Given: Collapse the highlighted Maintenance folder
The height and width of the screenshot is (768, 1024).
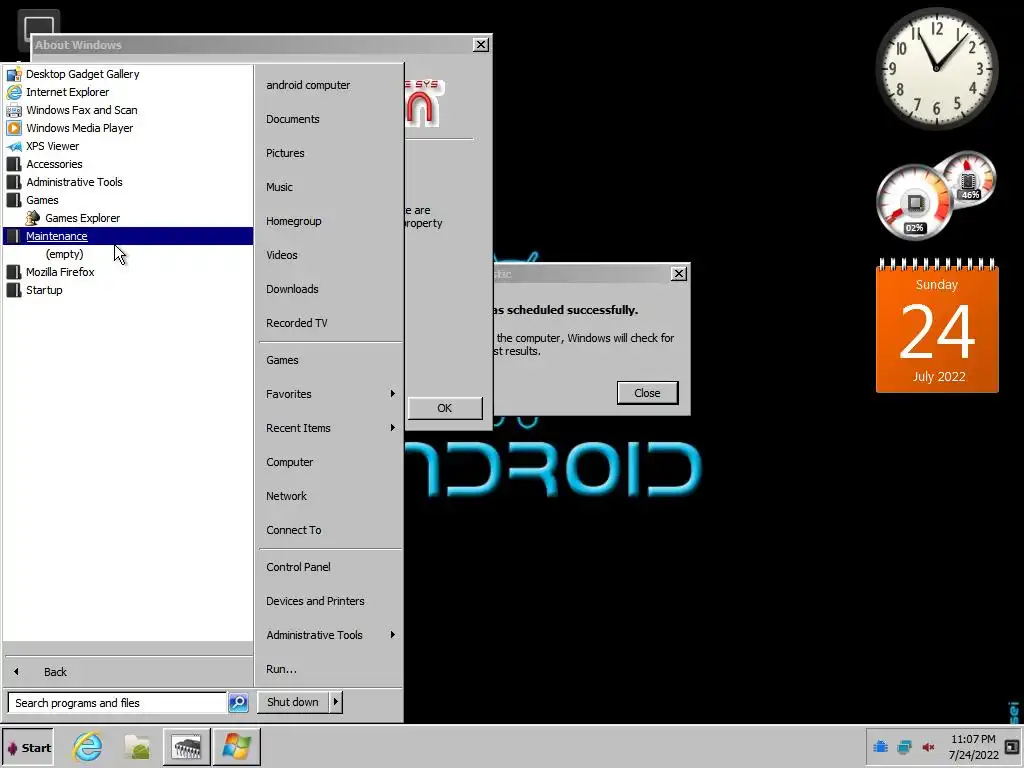Looking at the screenshot, I should click(x=128, y=236).
